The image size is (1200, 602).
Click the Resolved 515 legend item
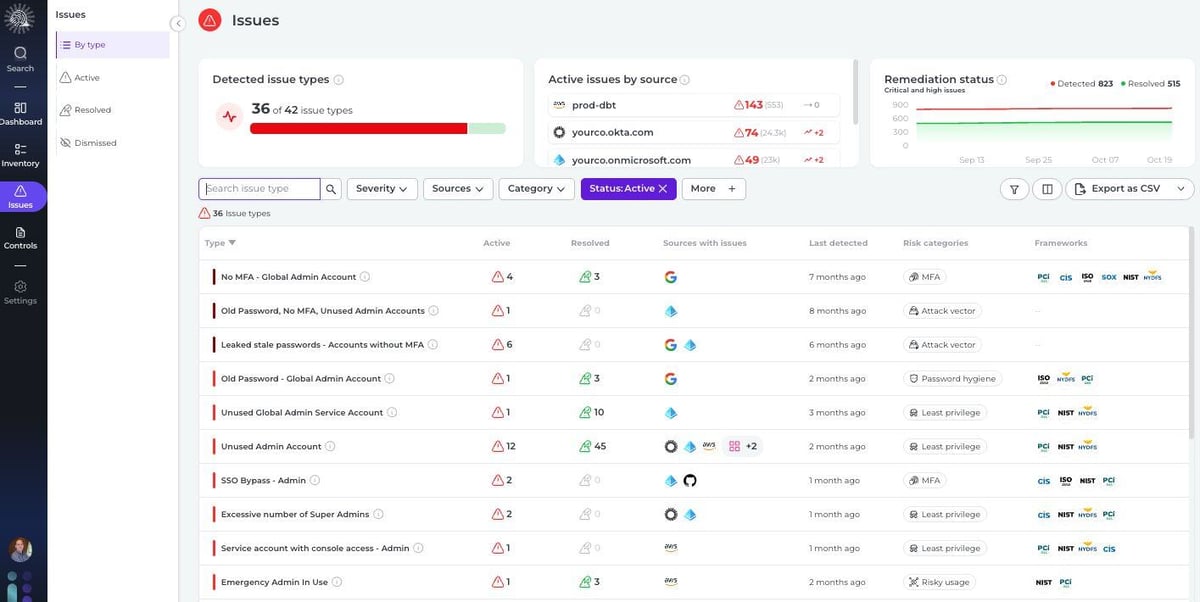coord(1150,84)
